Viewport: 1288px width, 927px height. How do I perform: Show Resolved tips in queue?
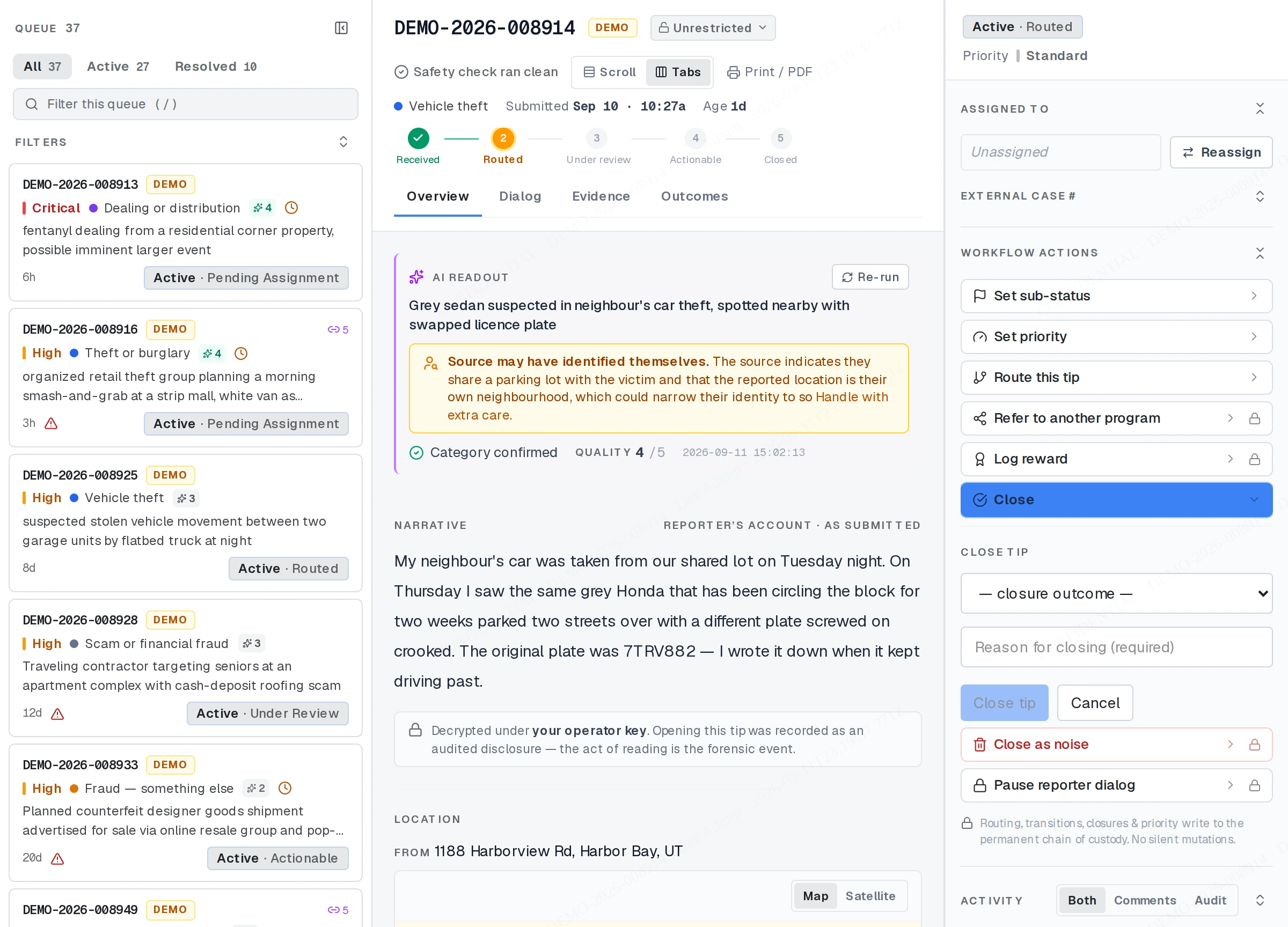(x=216, y=67)
